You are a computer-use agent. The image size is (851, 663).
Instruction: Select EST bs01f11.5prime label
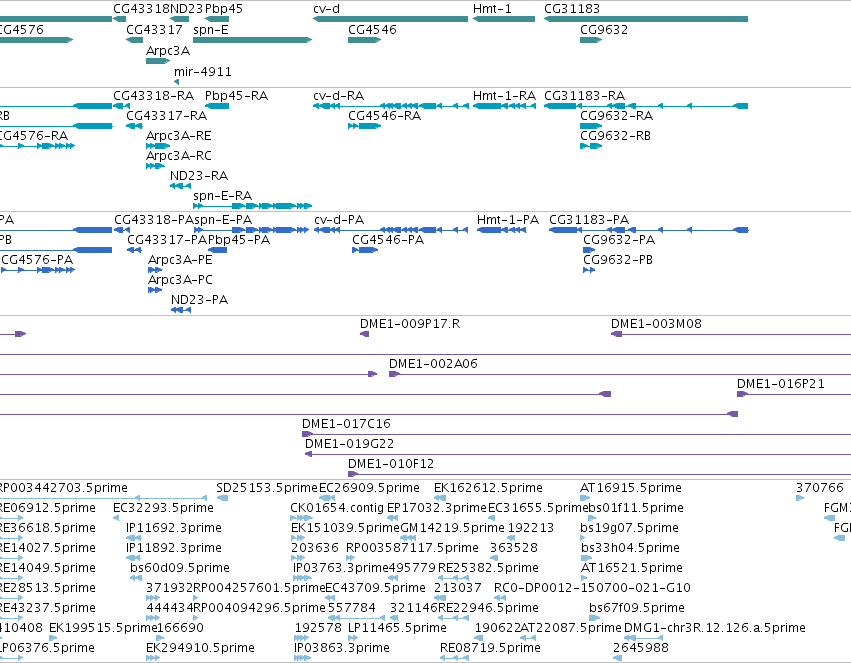[x=636, y=508]
